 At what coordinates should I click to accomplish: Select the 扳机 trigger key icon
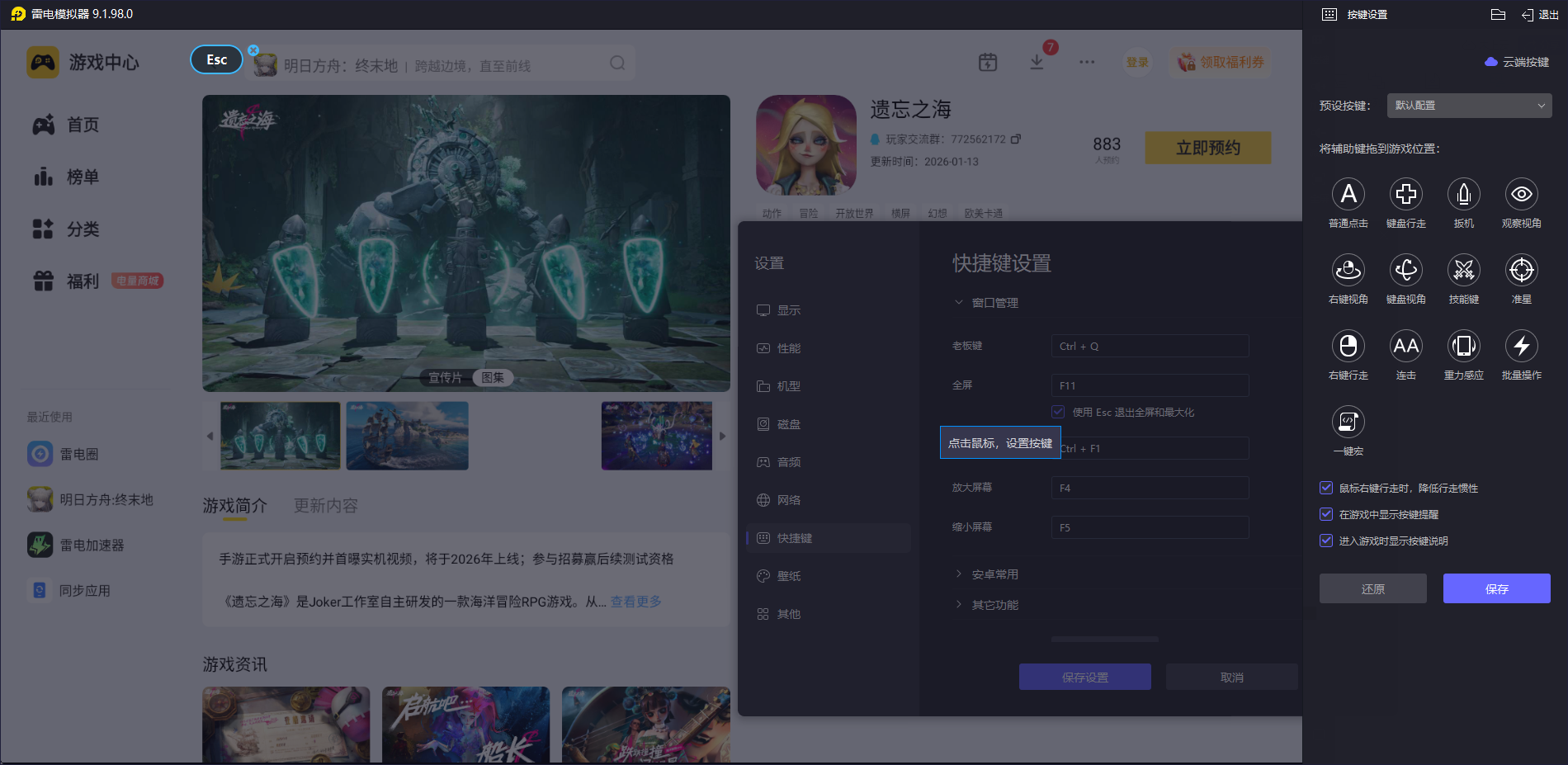1464,195
